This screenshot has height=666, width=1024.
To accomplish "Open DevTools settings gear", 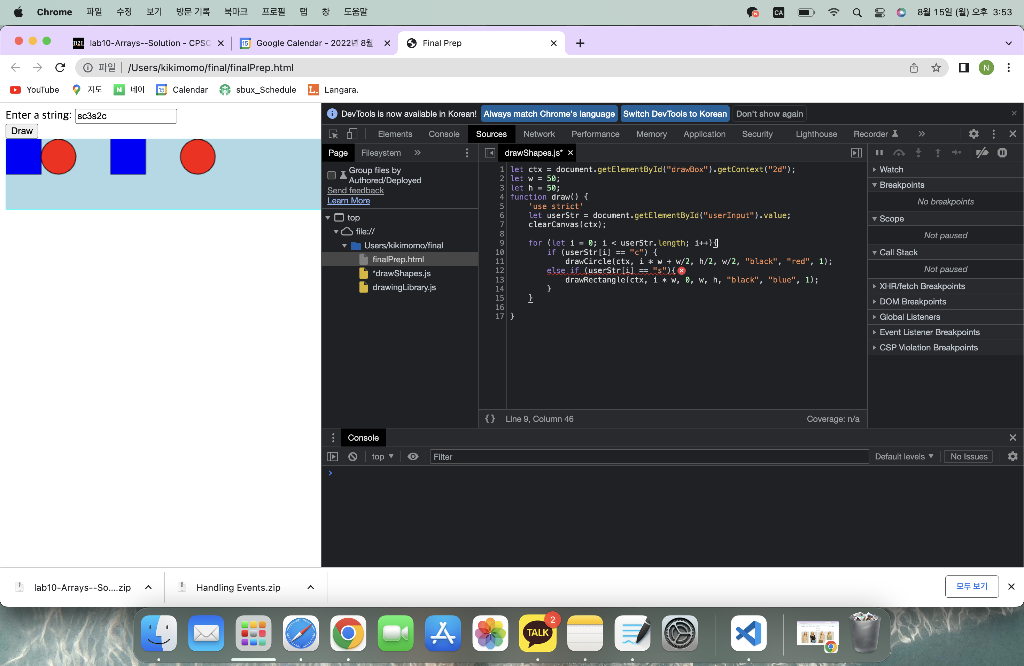I will click(x=974, y=134).
